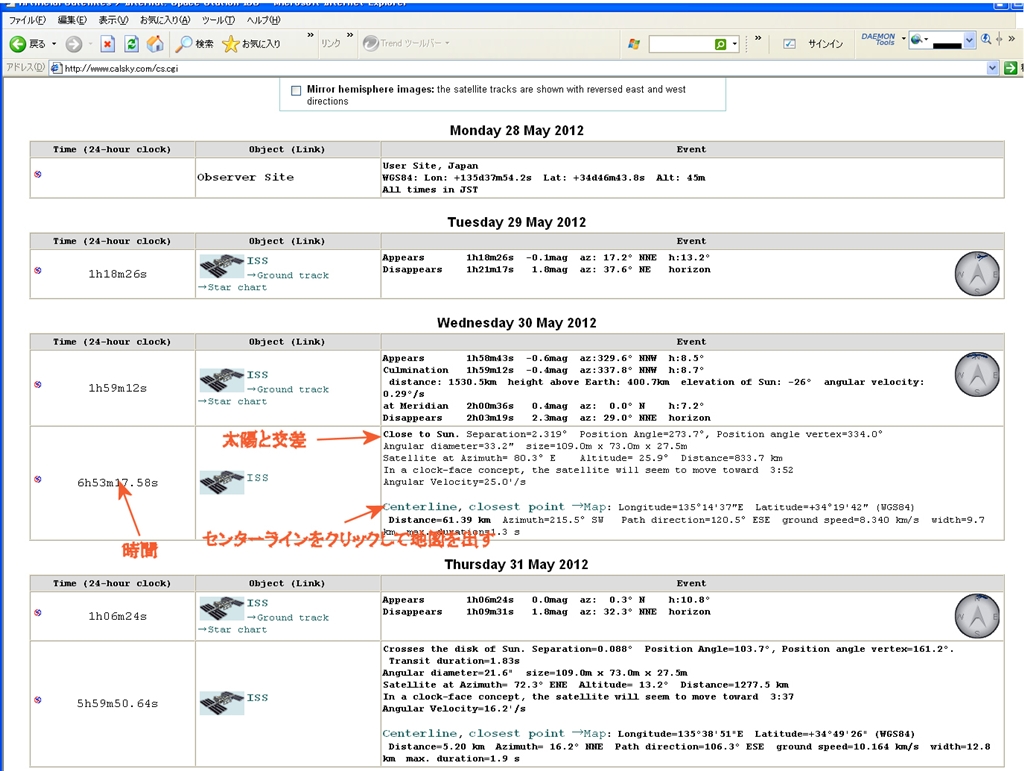Image resolution: width=1024 pixels, height=771 pixels.
Task: Refresh the page using the green arrows icon
Action: pos(131,44)
